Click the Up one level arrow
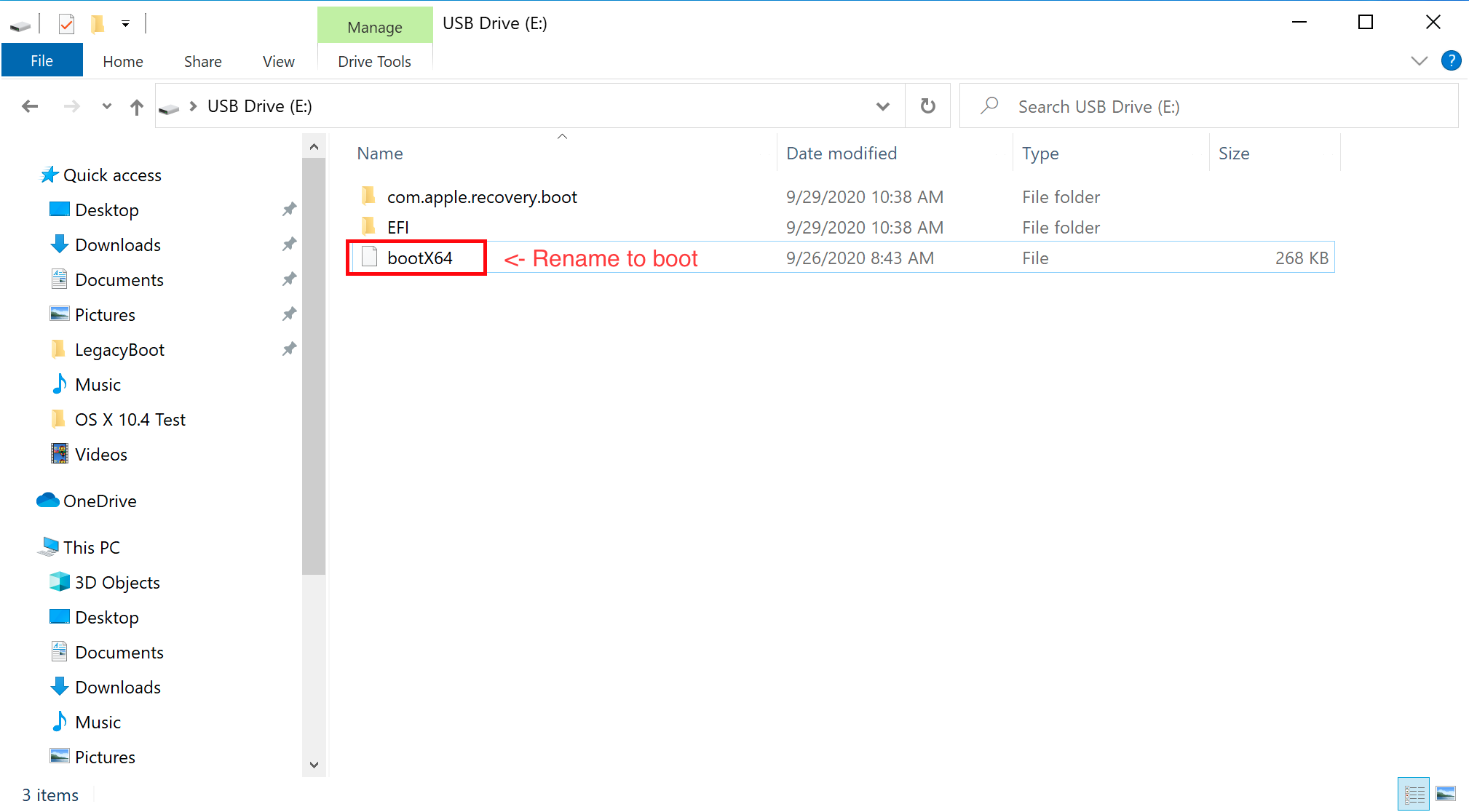1469x812 pixels. click(136, 107)
